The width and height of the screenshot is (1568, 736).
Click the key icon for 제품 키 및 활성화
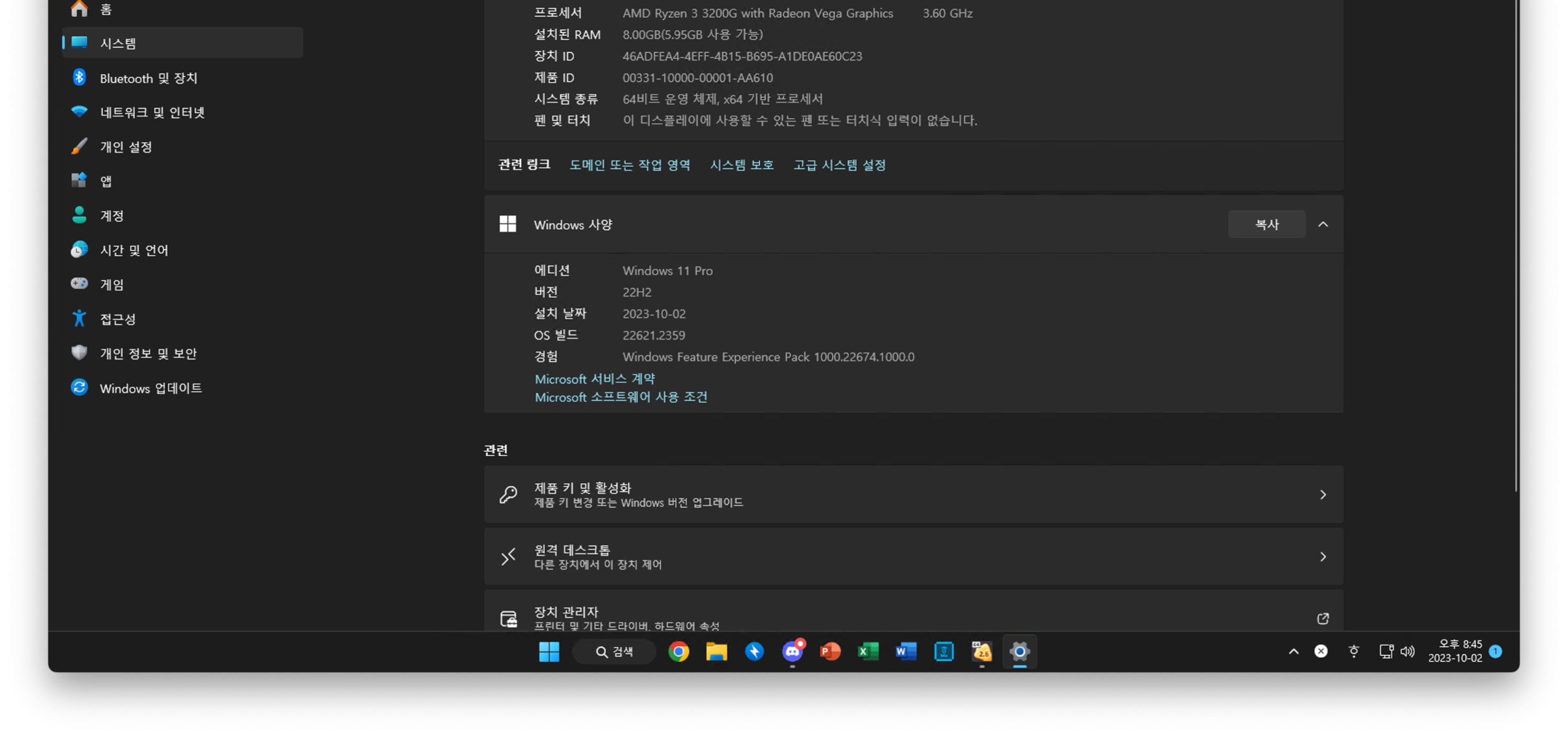(508, 495)
